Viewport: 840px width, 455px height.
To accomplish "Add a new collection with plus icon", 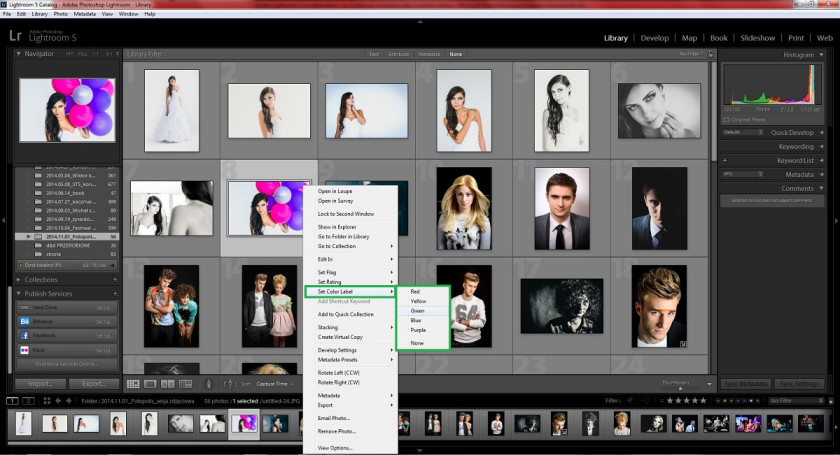I will pyautogui.click(x=115, y=280).
